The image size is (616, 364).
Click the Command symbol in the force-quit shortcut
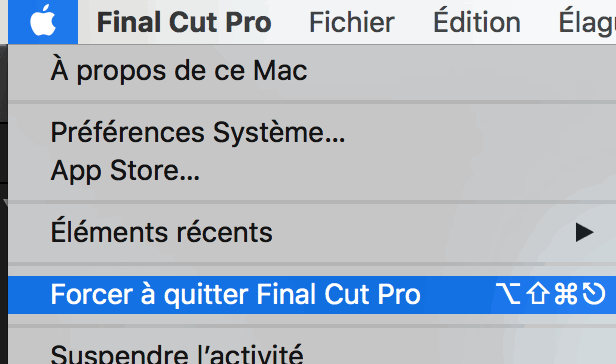[x=566, y=294]
